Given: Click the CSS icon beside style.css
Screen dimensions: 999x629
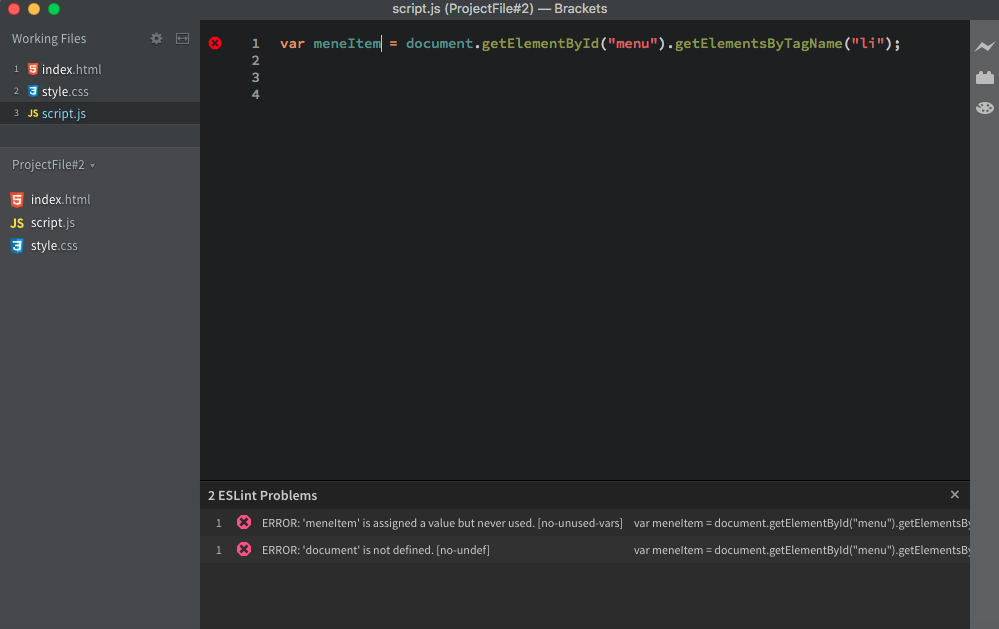Looking at the screenshot, I should coord(31,91).
